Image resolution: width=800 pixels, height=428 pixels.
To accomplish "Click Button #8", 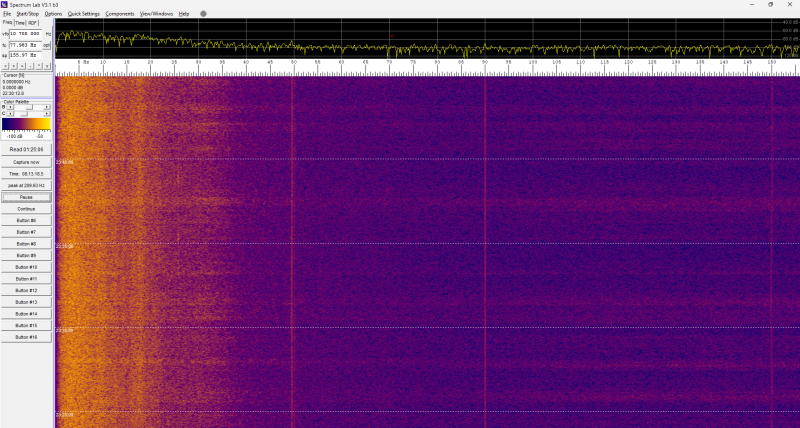I will pyautogui.click(x=26, y=244).
